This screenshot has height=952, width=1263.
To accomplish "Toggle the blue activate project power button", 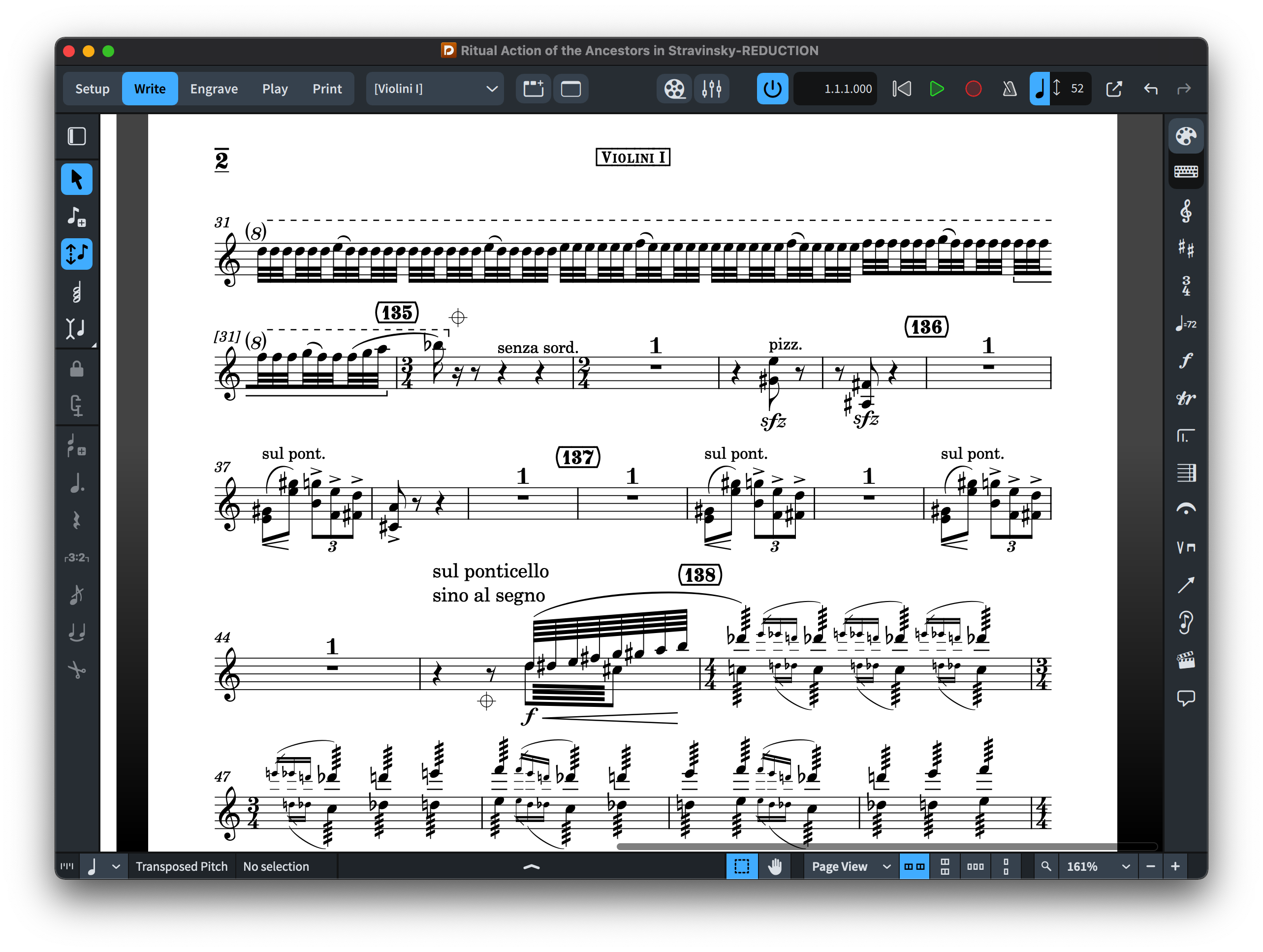I will pyautogui.click(x=772, y=89).
